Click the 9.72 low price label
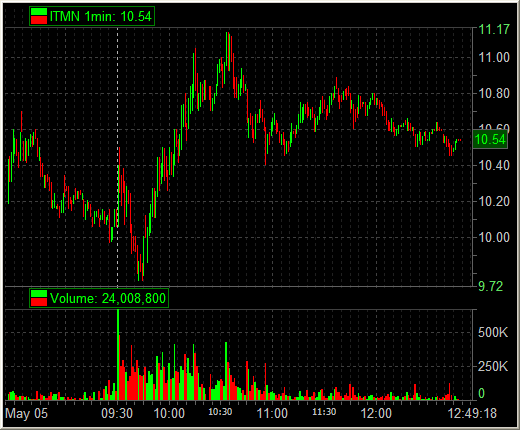520x430 pixels. [x=491, y=286]
